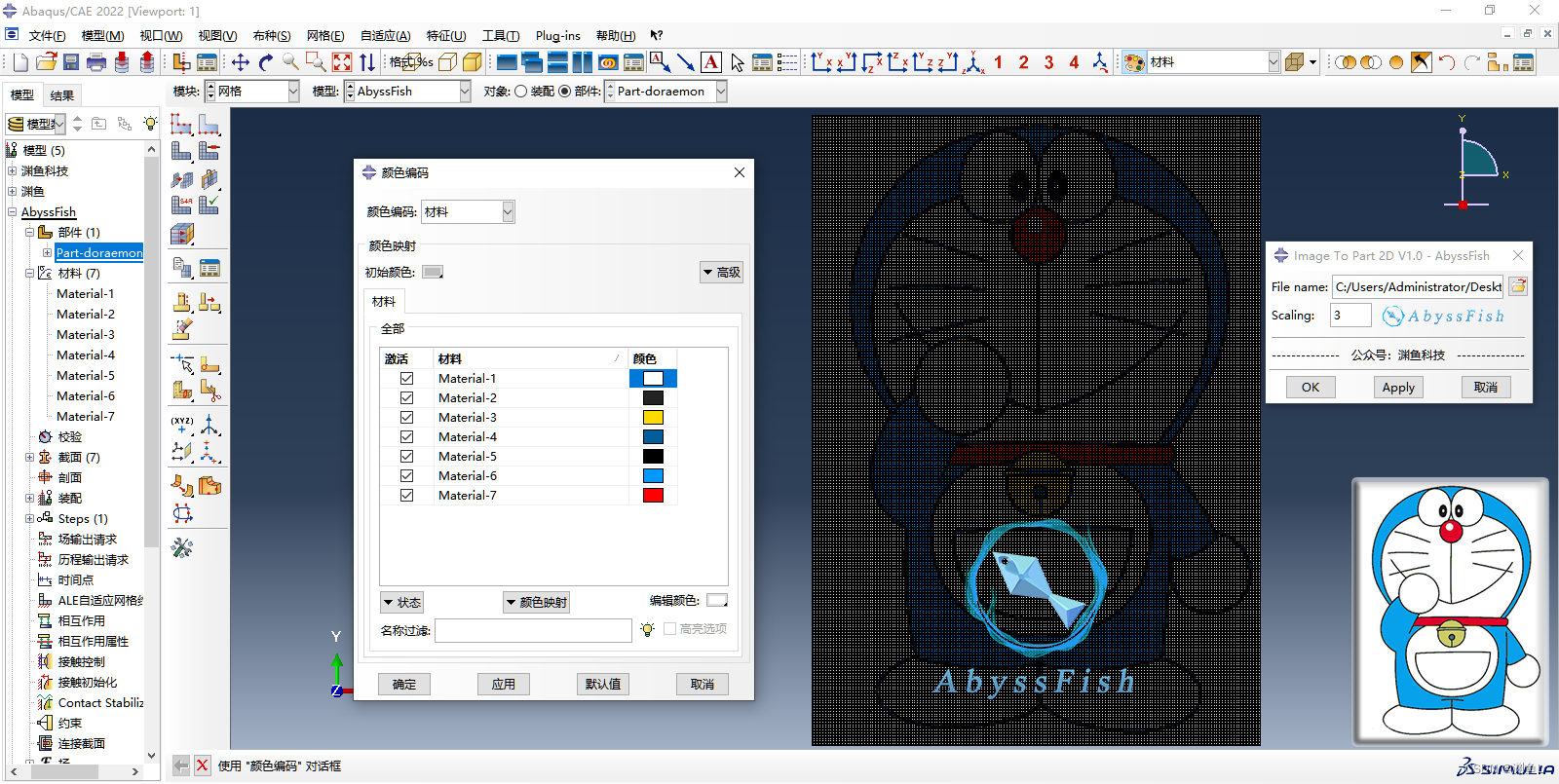Select the Box Zoom tool

[316, 62]
